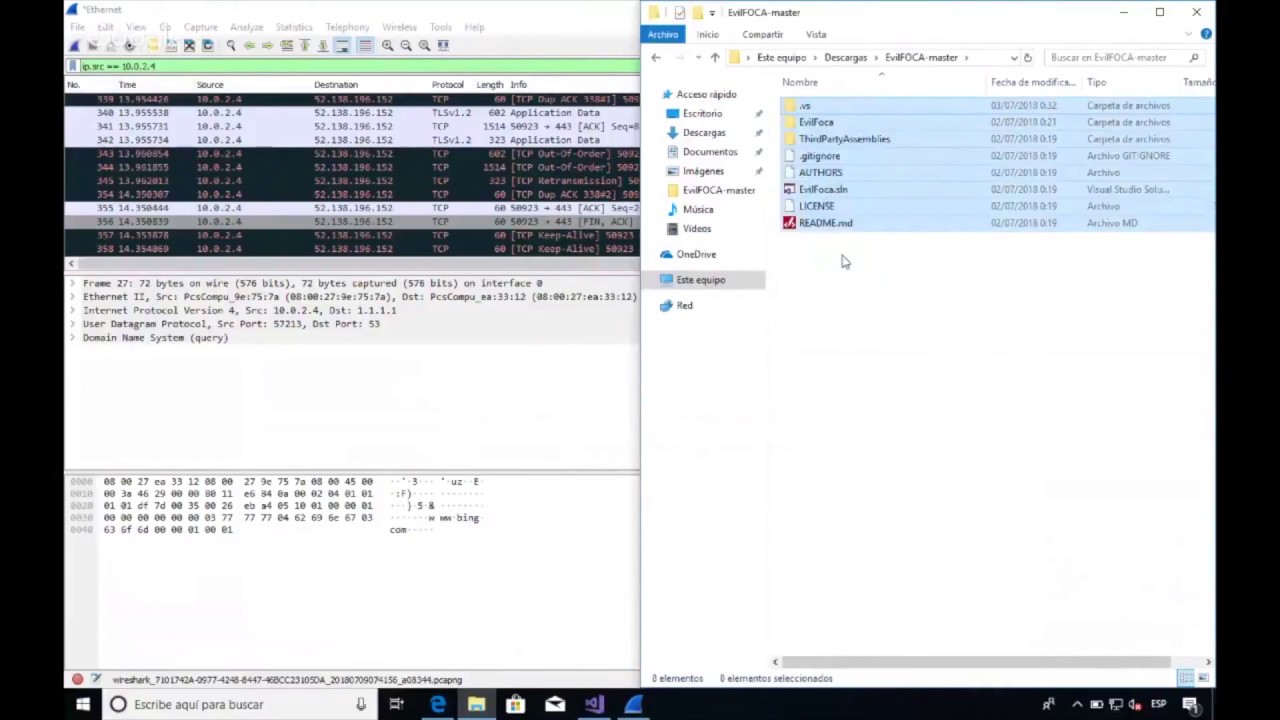The image size is (1280, 720).
Task: Expand the Explorer ribbon chevron
Action: click(1191, 34)
